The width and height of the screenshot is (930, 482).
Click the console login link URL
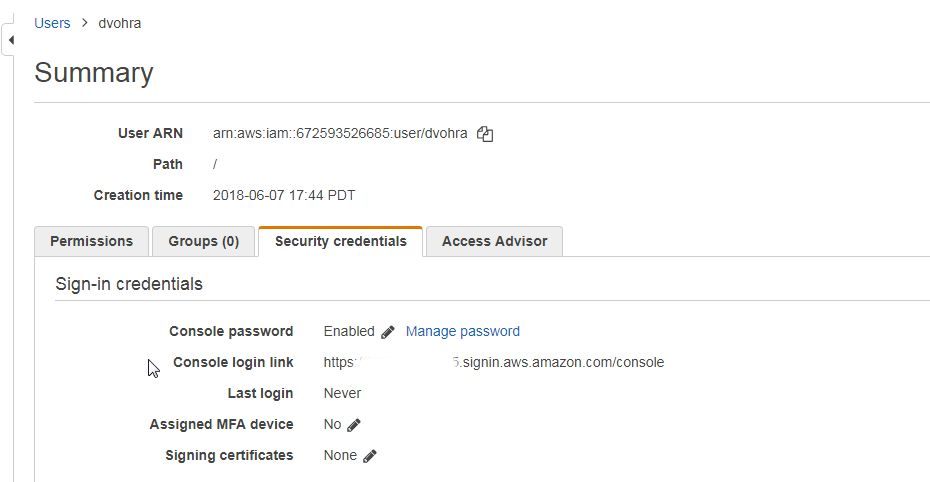[493, 362]
